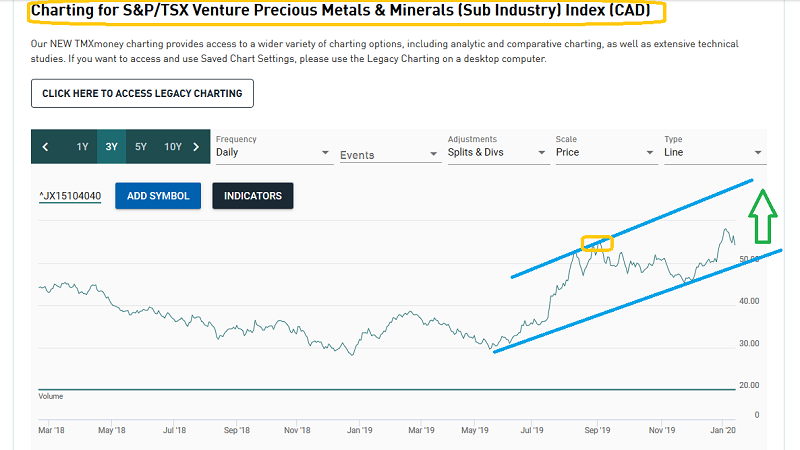800x450 pixels.
Task: Expand the Events dropdown
Action: click(x=388, y=155)
